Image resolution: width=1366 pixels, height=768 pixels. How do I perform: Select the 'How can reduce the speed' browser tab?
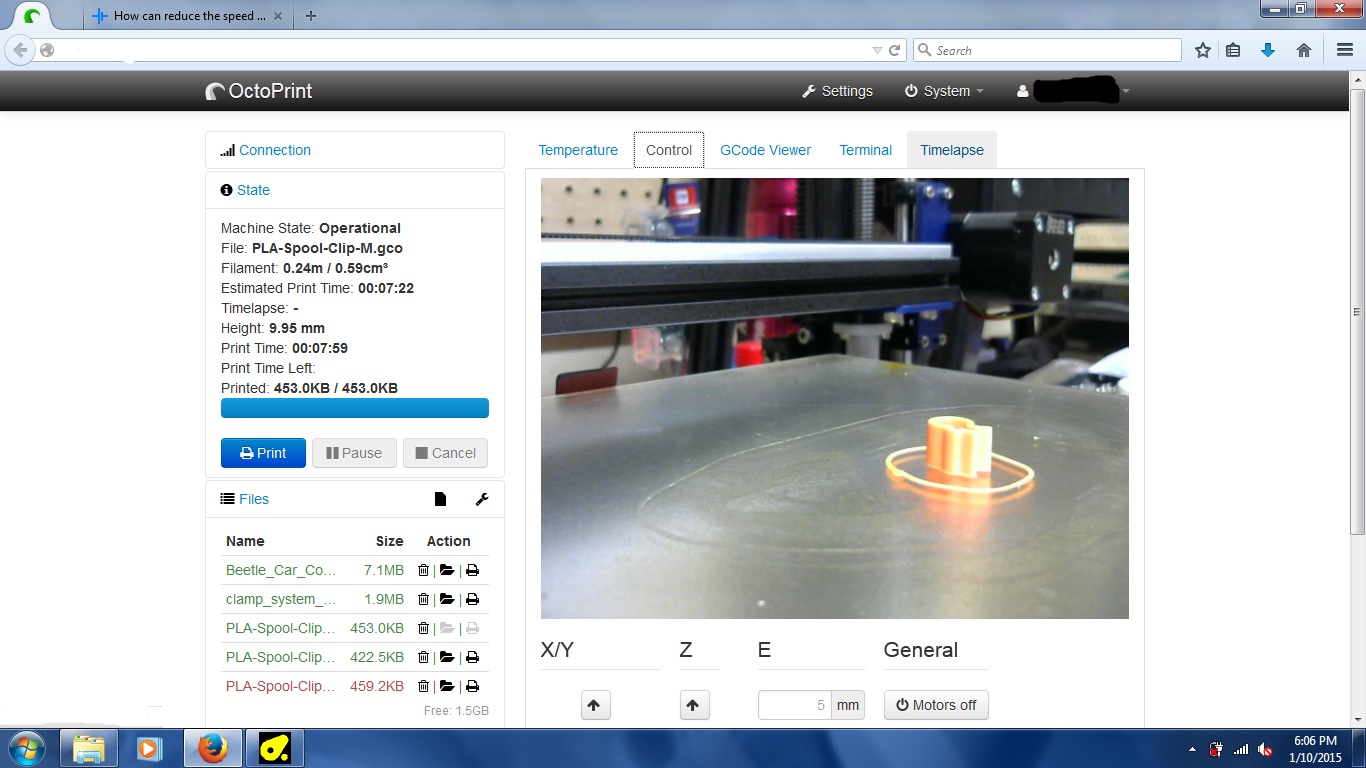point(187,16)
